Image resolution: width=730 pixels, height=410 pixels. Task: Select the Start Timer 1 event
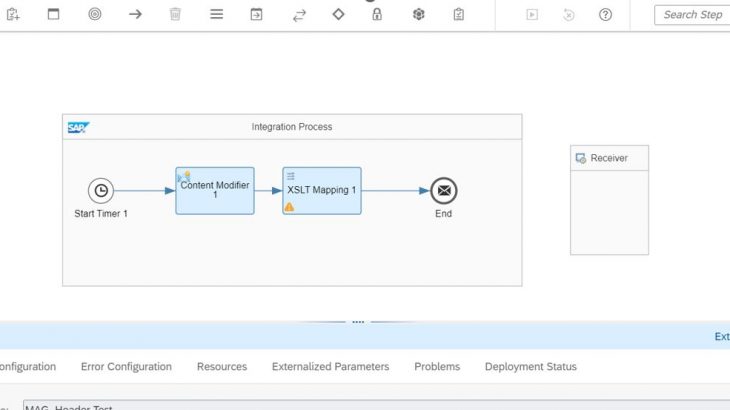click(100, 191)
